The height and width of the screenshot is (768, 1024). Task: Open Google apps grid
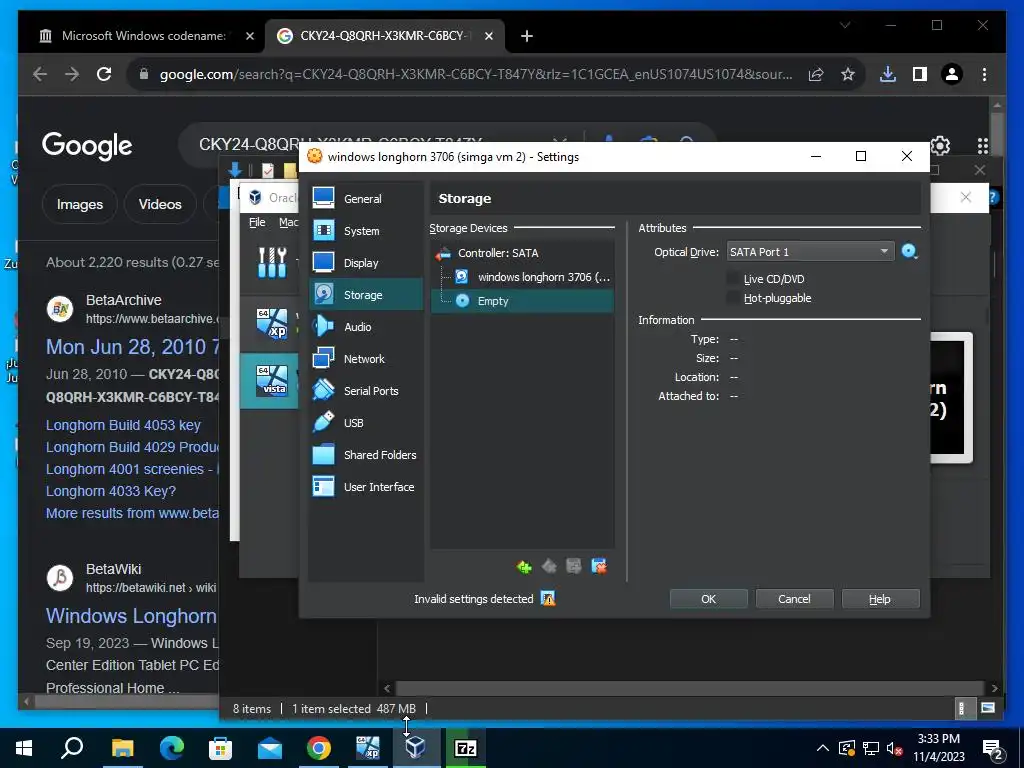pyautogui.click(x=982, y=145)
